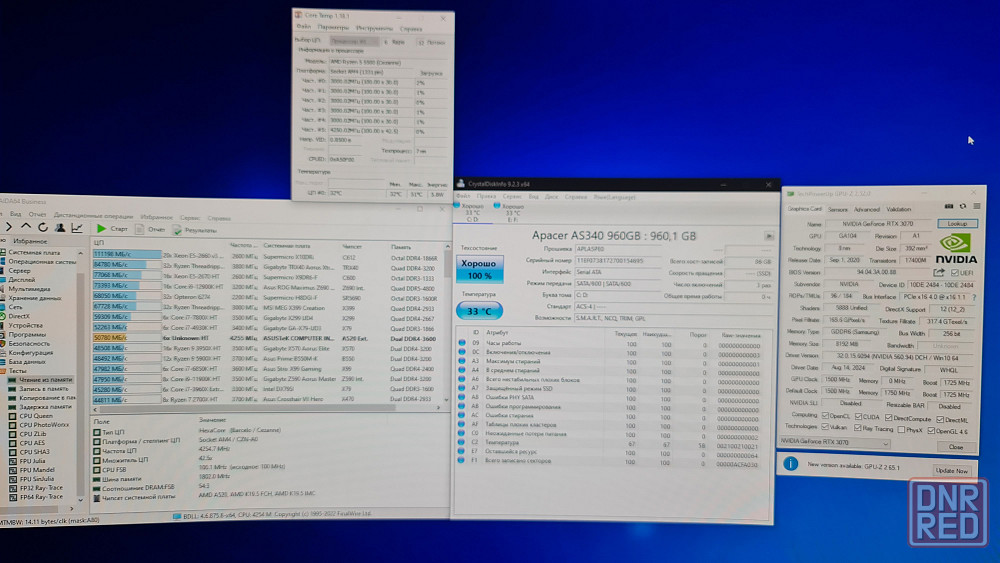Click the Lookup button in GPU-Z
The width and height of the screenshot is (1000, 563).
pyautogui.click(x=957, y=224)
